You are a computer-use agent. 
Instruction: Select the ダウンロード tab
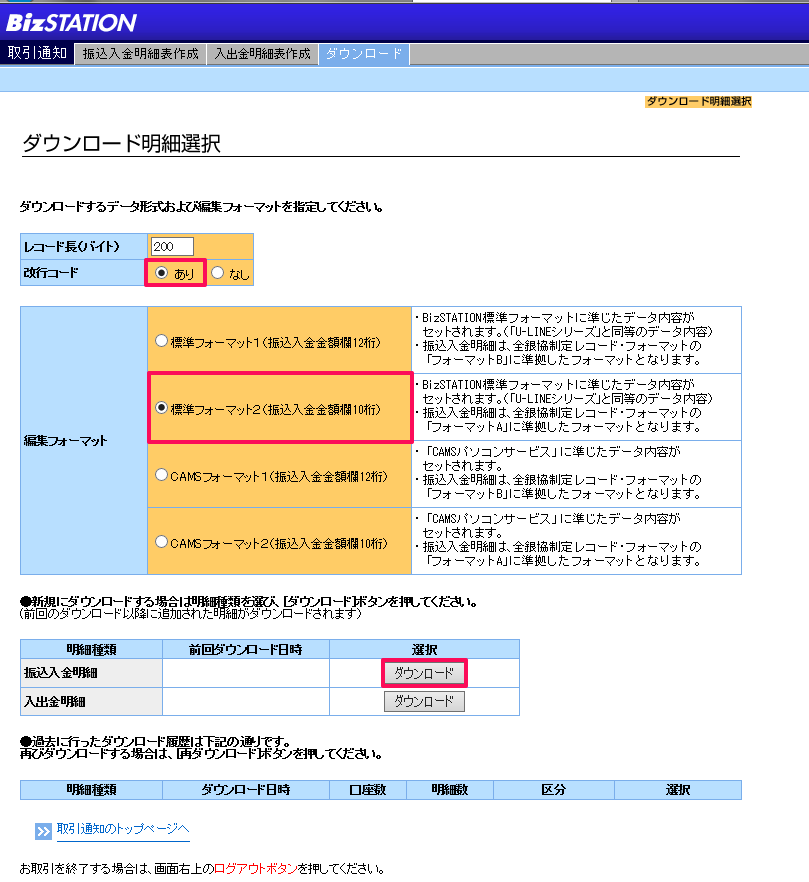(x=361, y=53)
